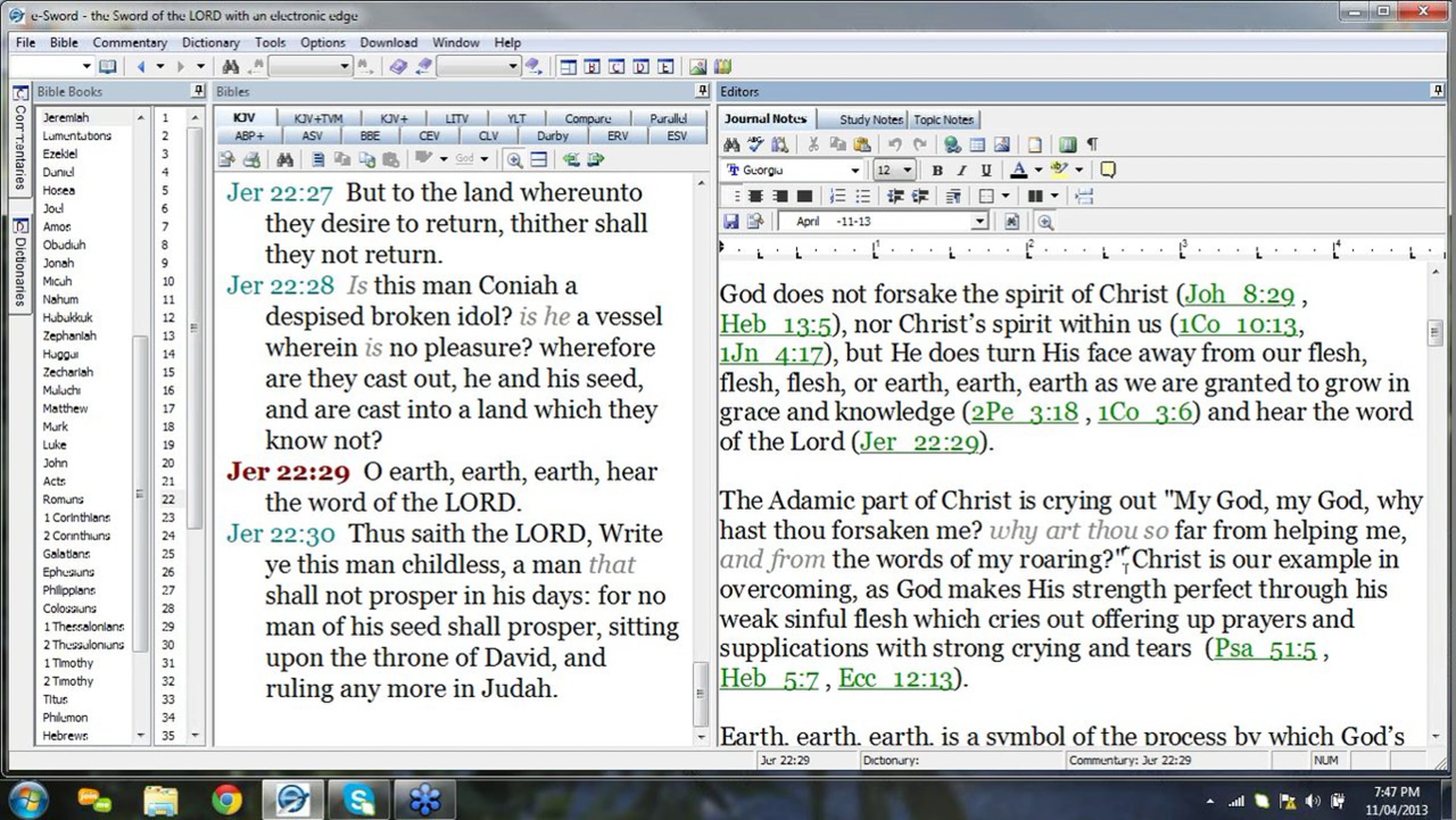
Task: Open the font color dropdown arrow
Action: [x=1039, y=170]
